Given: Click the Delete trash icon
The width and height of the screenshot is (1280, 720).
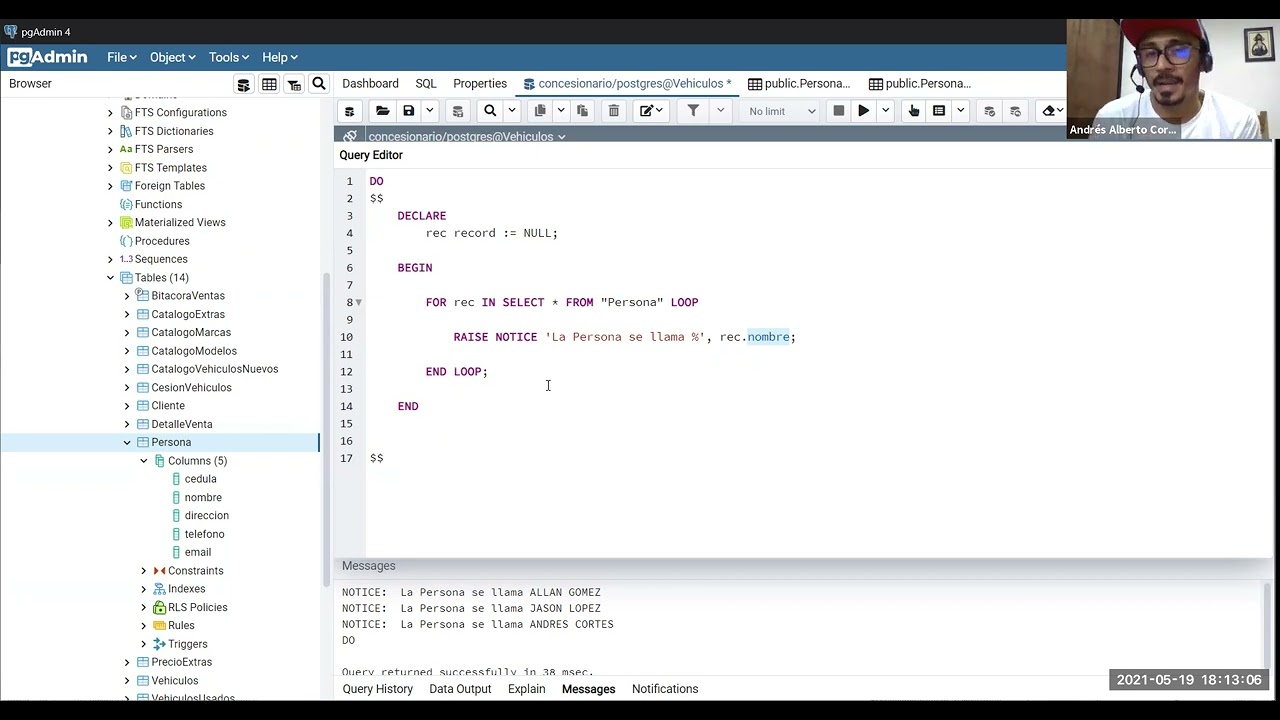Looking at the screenshot, I should click(614, 111).
